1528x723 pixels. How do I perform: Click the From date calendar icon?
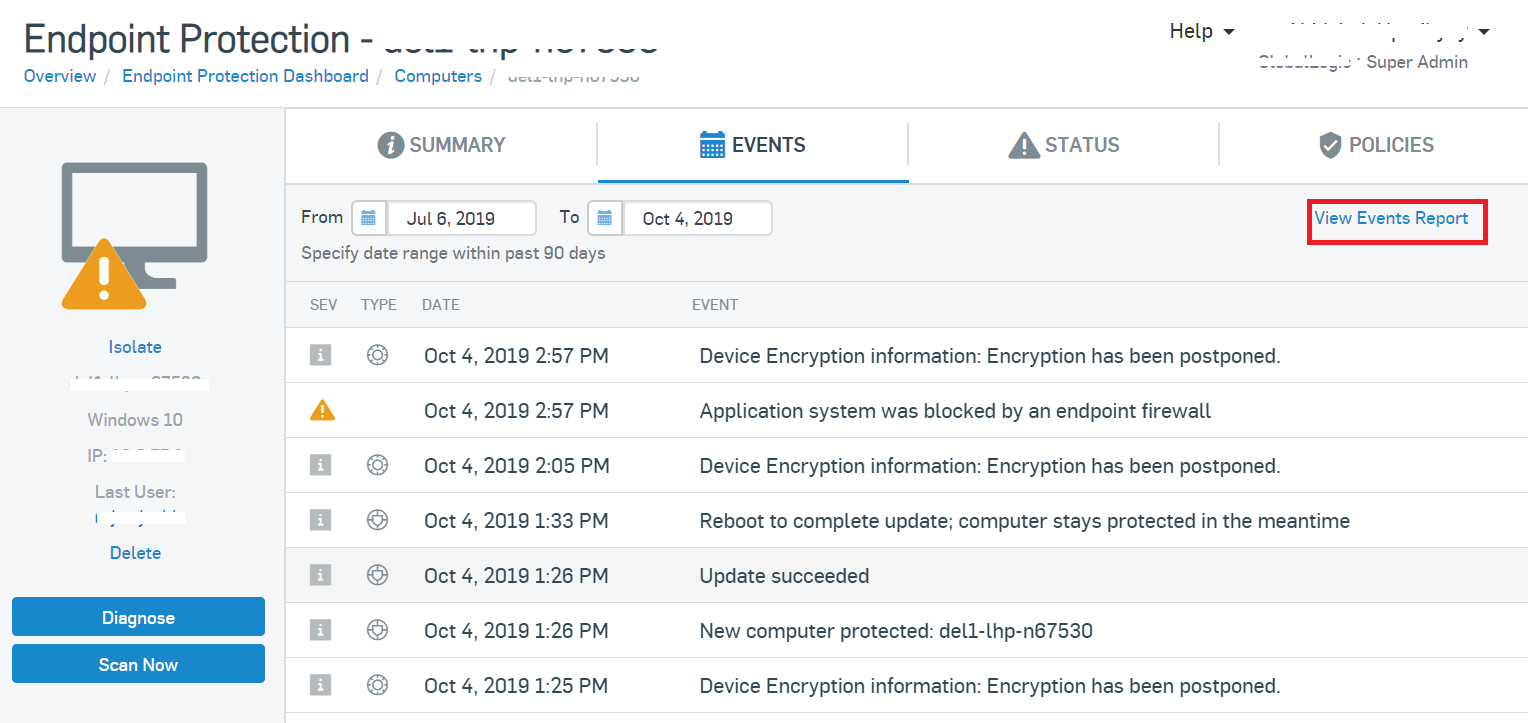coord(369,218)
